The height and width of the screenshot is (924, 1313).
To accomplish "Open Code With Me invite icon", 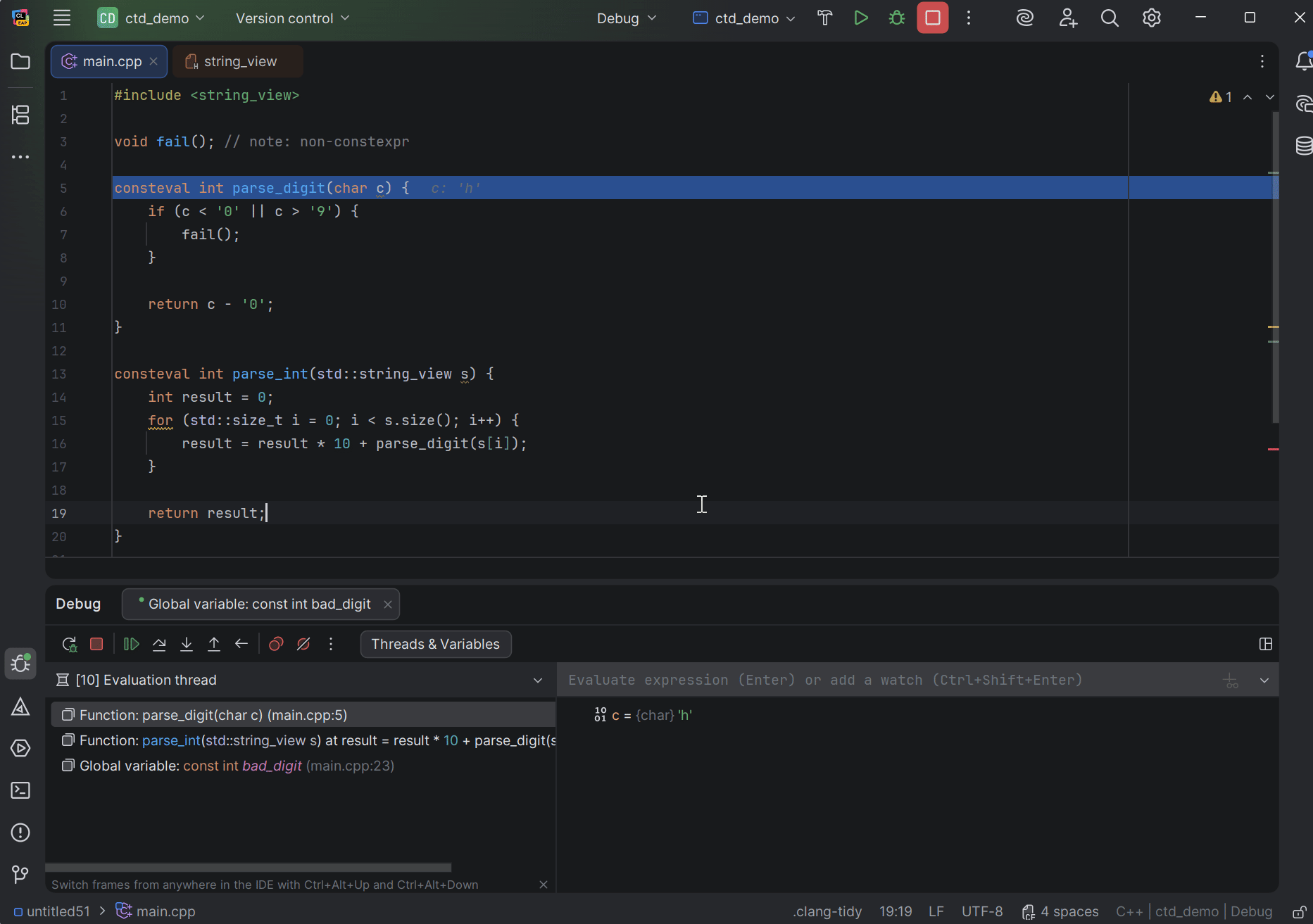I will click(x=1067, y=18).
